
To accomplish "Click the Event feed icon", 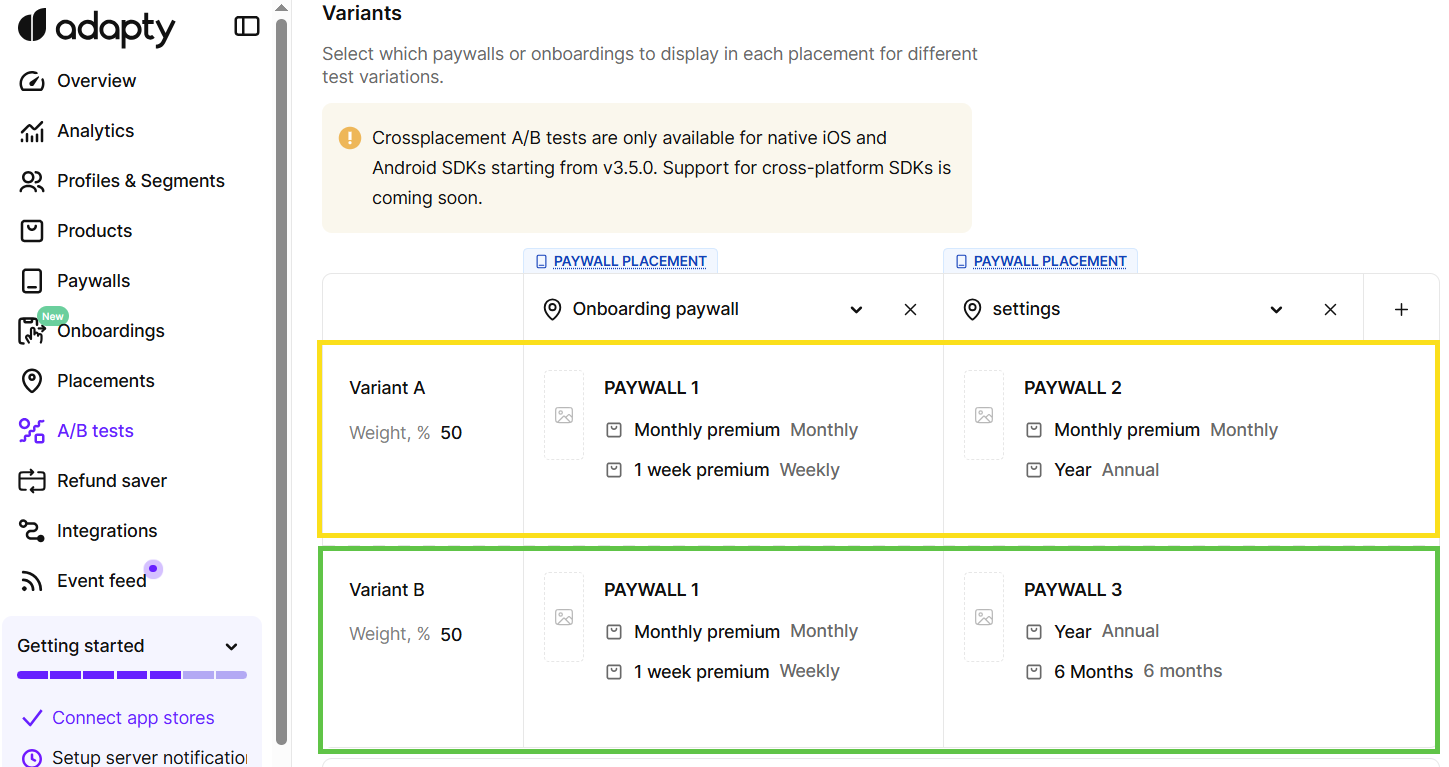I will (32, 581).
